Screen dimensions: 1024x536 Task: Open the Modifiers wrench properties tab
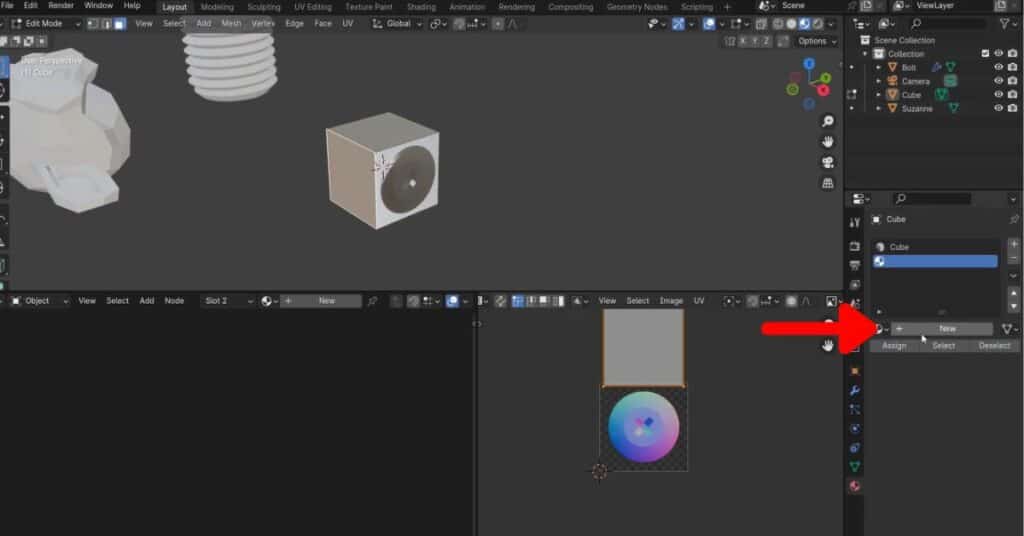(855, 389)
